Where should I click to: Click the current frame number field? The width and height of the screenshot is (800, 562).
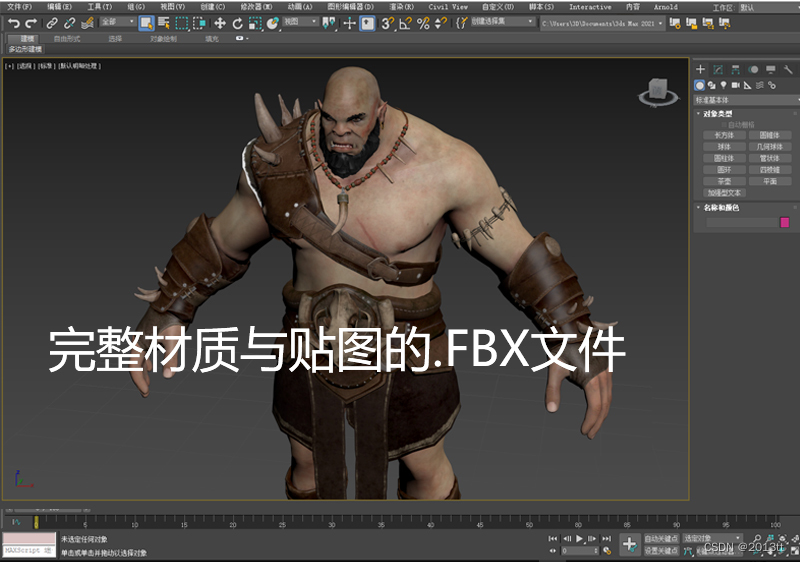tap(580, 551)
